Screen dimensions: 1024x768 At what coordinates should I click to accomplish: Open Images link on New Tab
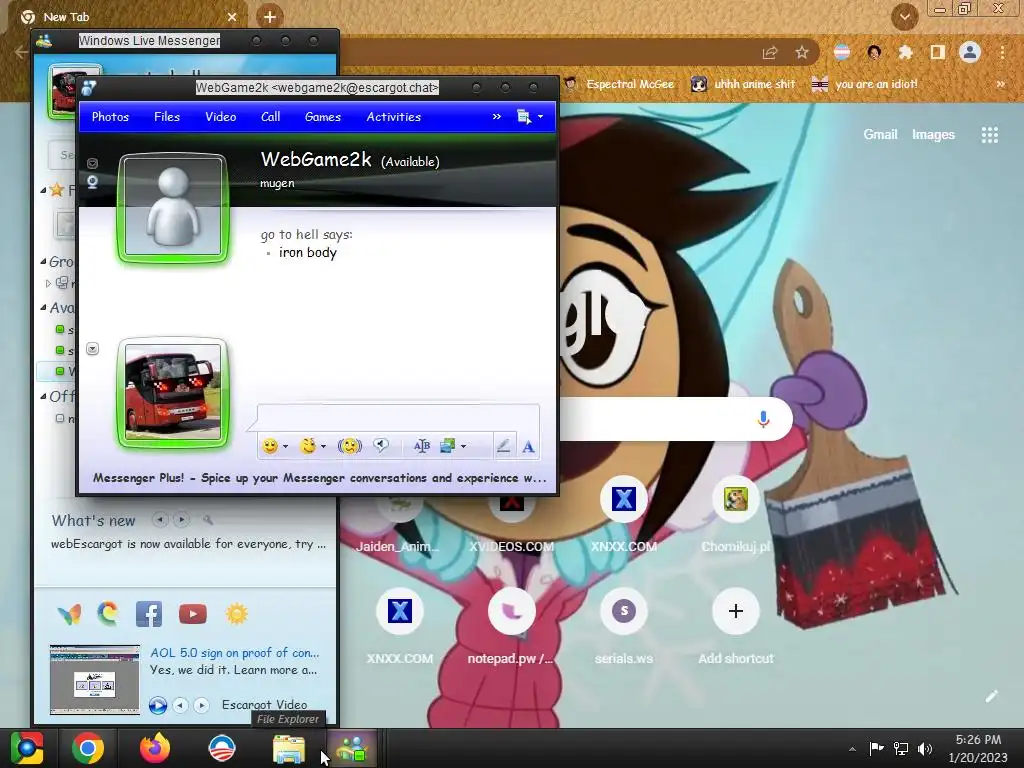click(x=933, y=135)
